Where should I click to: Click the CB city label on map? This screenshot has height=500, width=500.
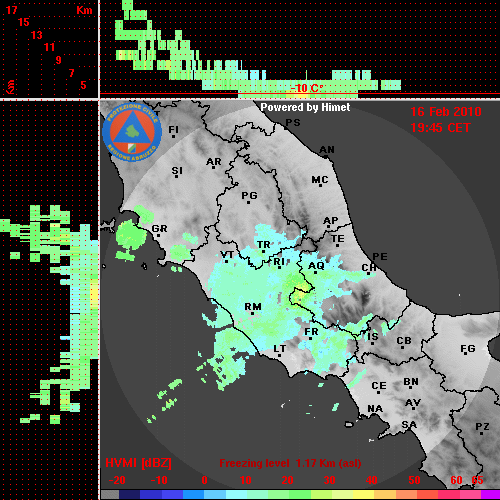tap(404, 341)
